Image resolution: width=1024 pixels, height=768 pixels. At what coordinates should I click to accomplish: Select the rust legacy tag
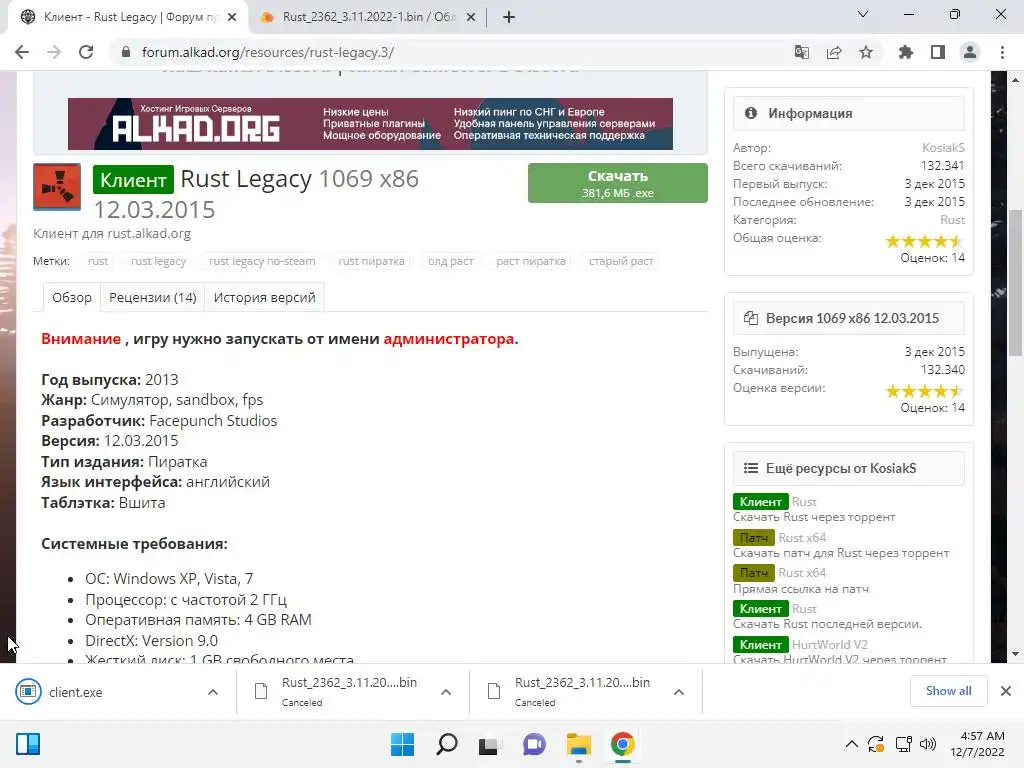(159, 261)
